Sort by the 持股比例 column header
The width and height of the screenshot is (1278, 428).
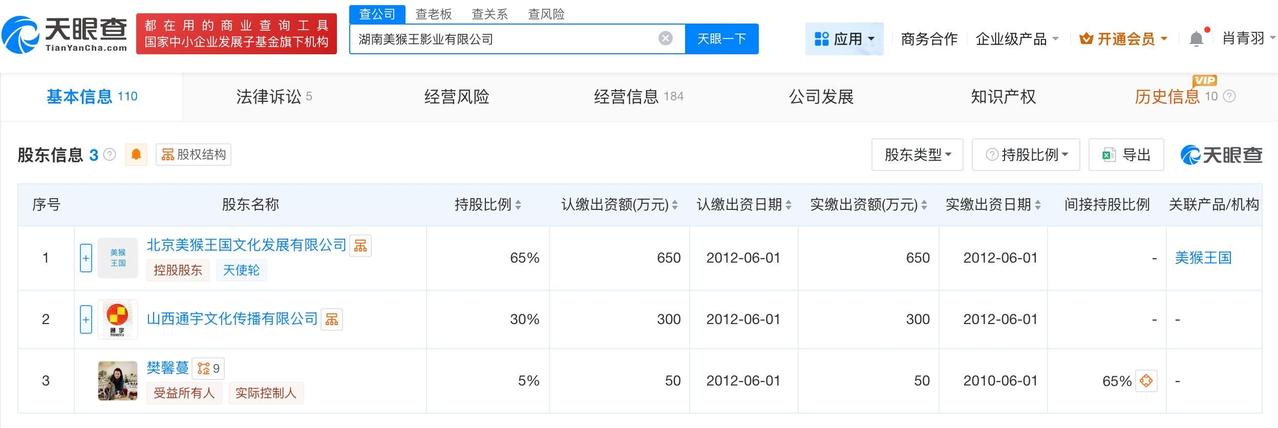click(490, 205)
